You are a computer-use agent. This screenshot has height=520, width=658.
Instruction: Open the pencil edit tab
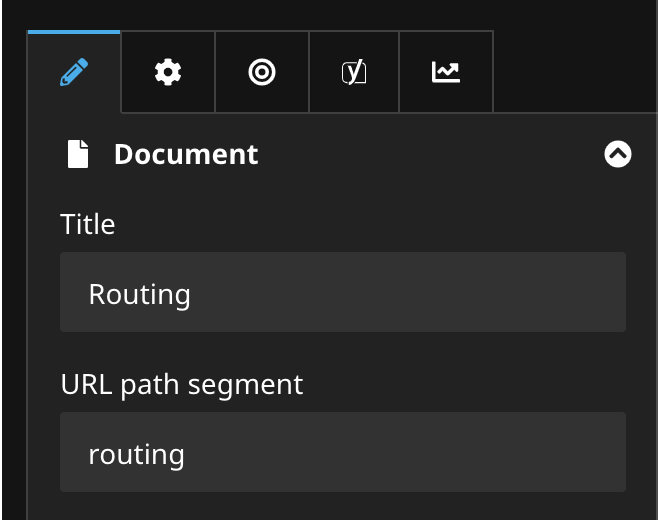point(74,72)
